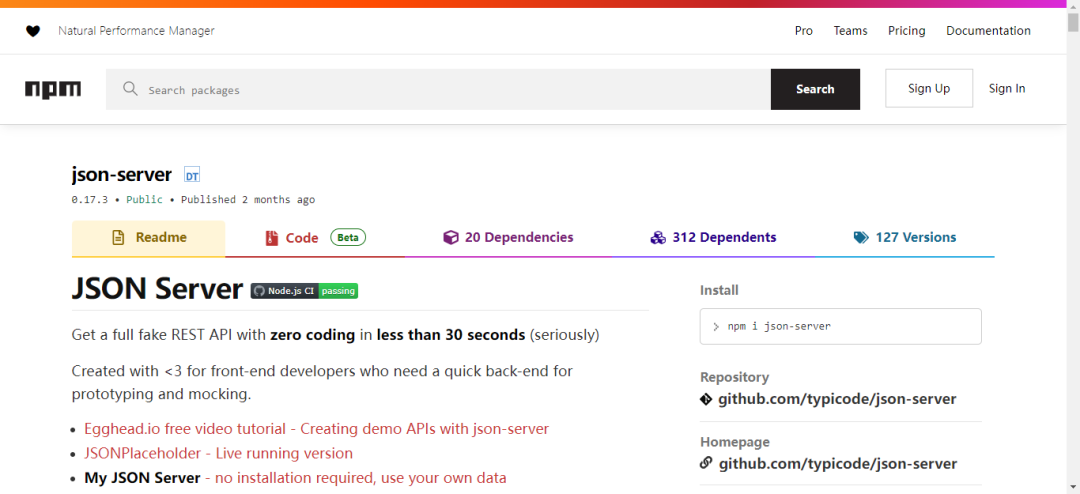Click the Natural Performance Manager text
1080x494 pixels.
136,31
